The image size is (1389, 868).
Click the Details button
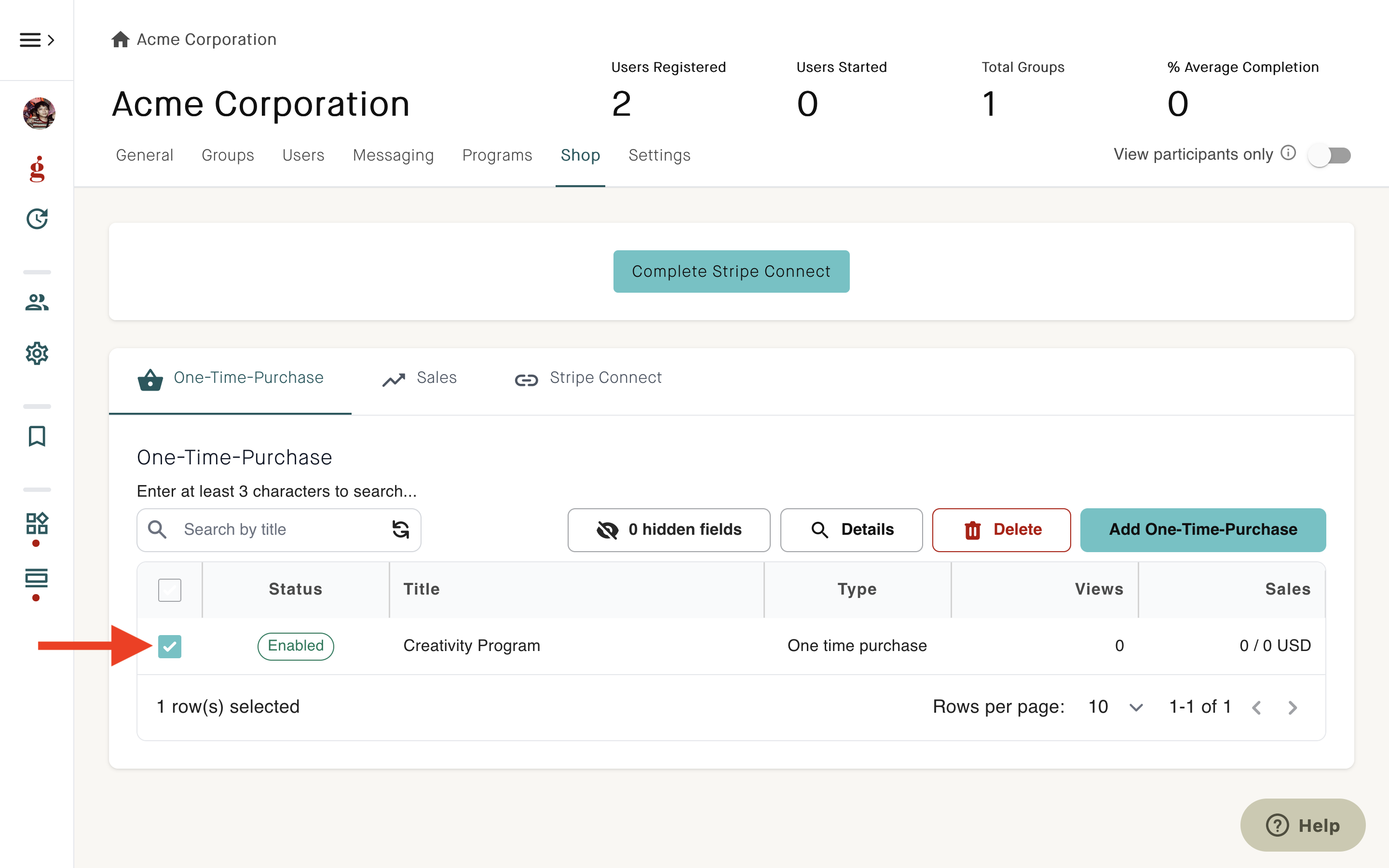tap(851, 530)
